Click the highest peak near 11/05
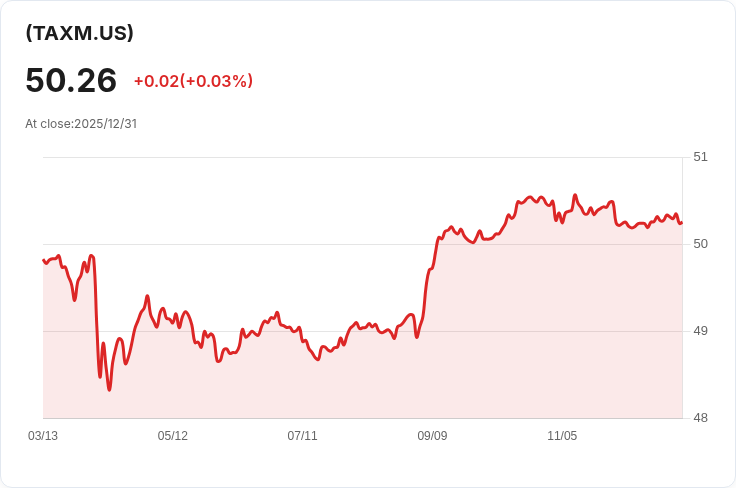The height and width of the screenshot is (488, 736). click(x=575, y=195)
